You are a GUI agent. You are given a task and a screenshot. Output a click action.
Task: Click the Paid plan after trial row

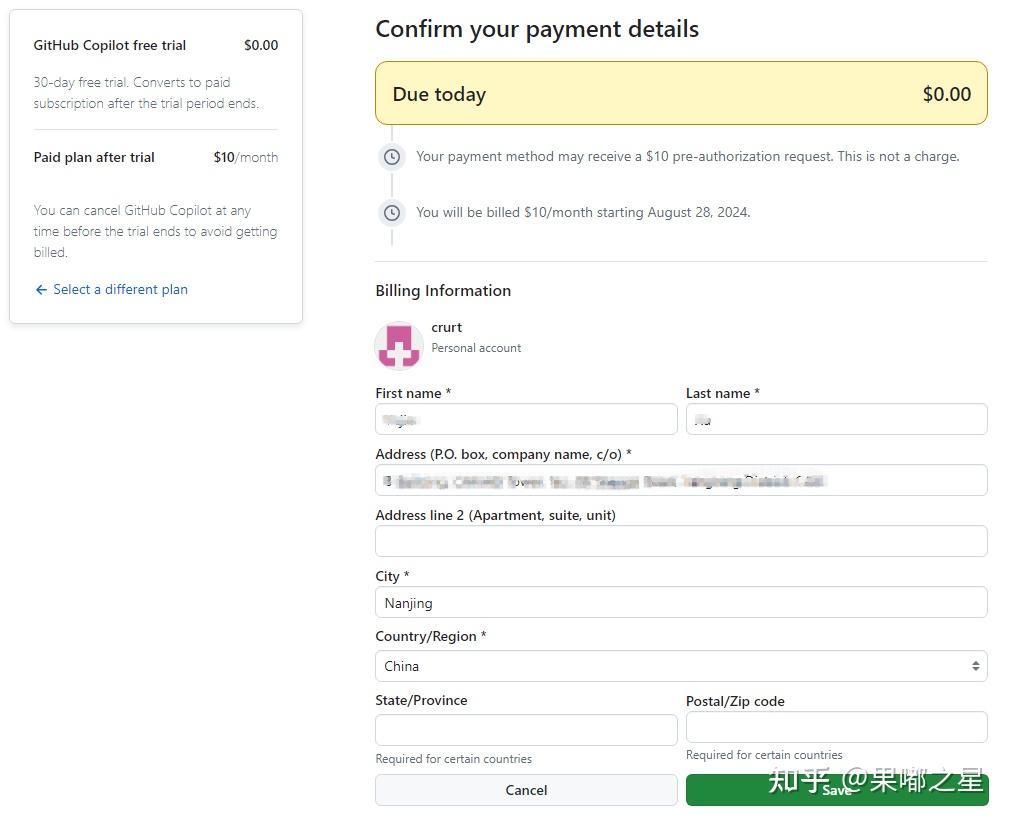(155, 158)
